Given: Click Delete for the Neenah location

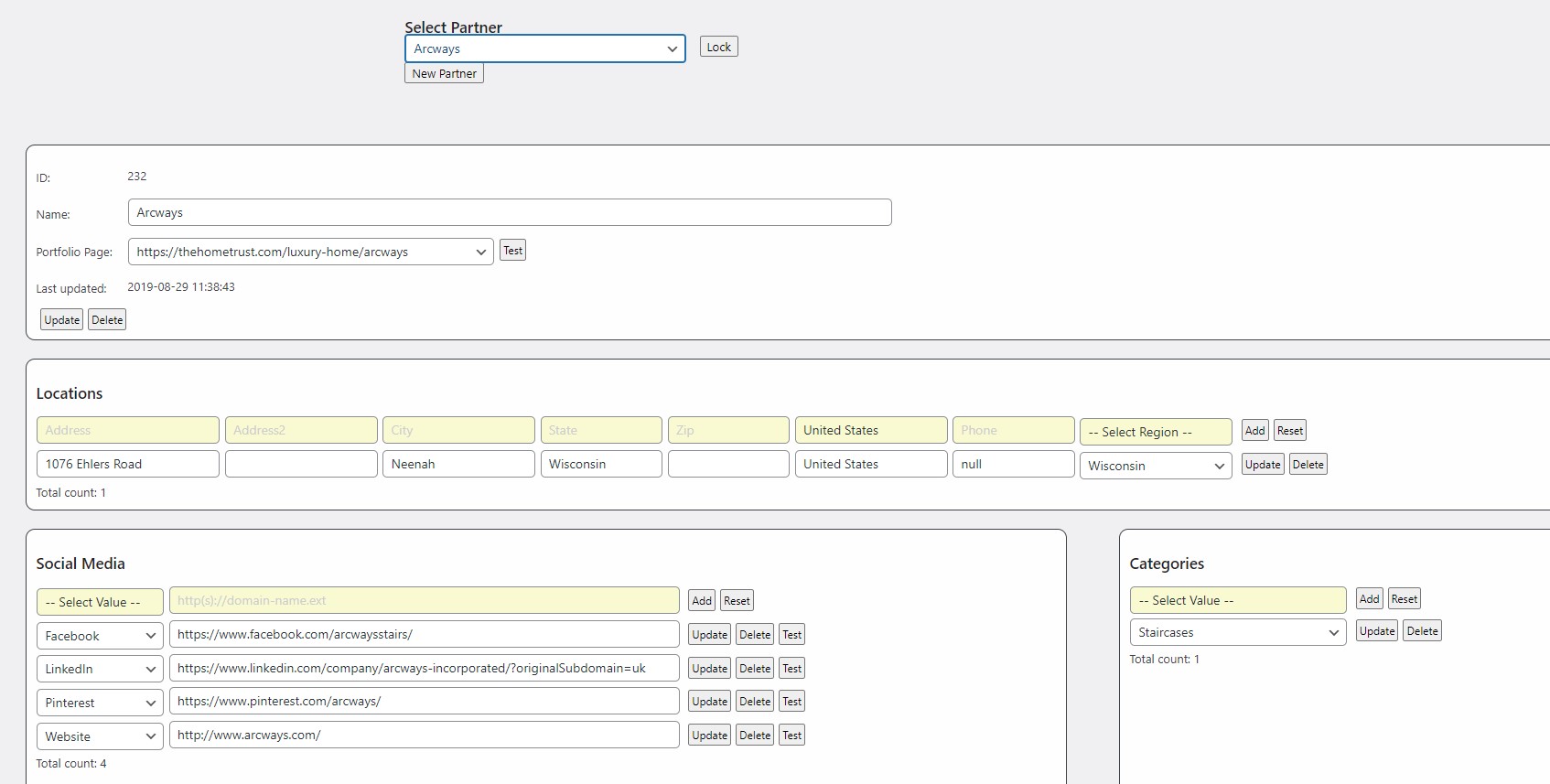Looking at the screenshot, I should click(1308, 464).
